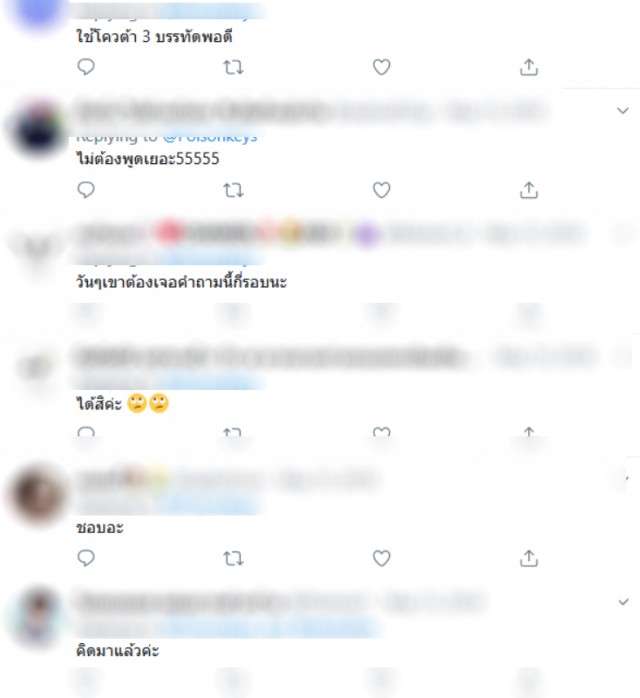Open the avatar beside "ไม่ต้องพูดเยอะ55555" tweet

[x=38, y=130]
